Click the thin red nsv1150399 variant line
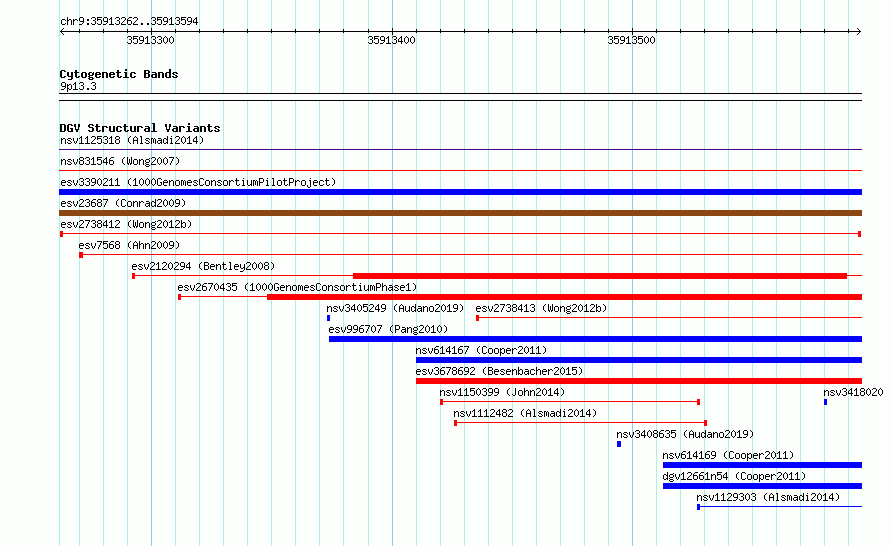 click(x=570, y=402)
